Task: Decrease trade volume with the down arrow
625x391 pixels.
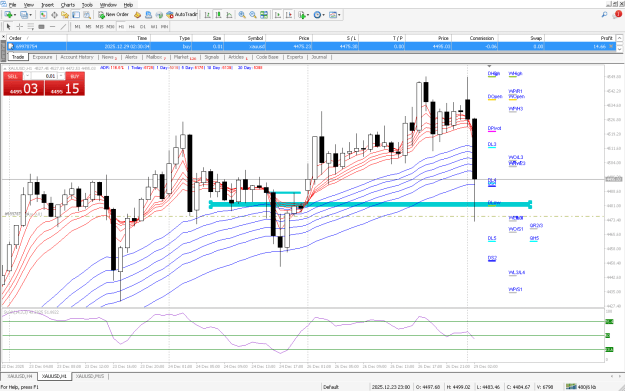Action: 27,76
